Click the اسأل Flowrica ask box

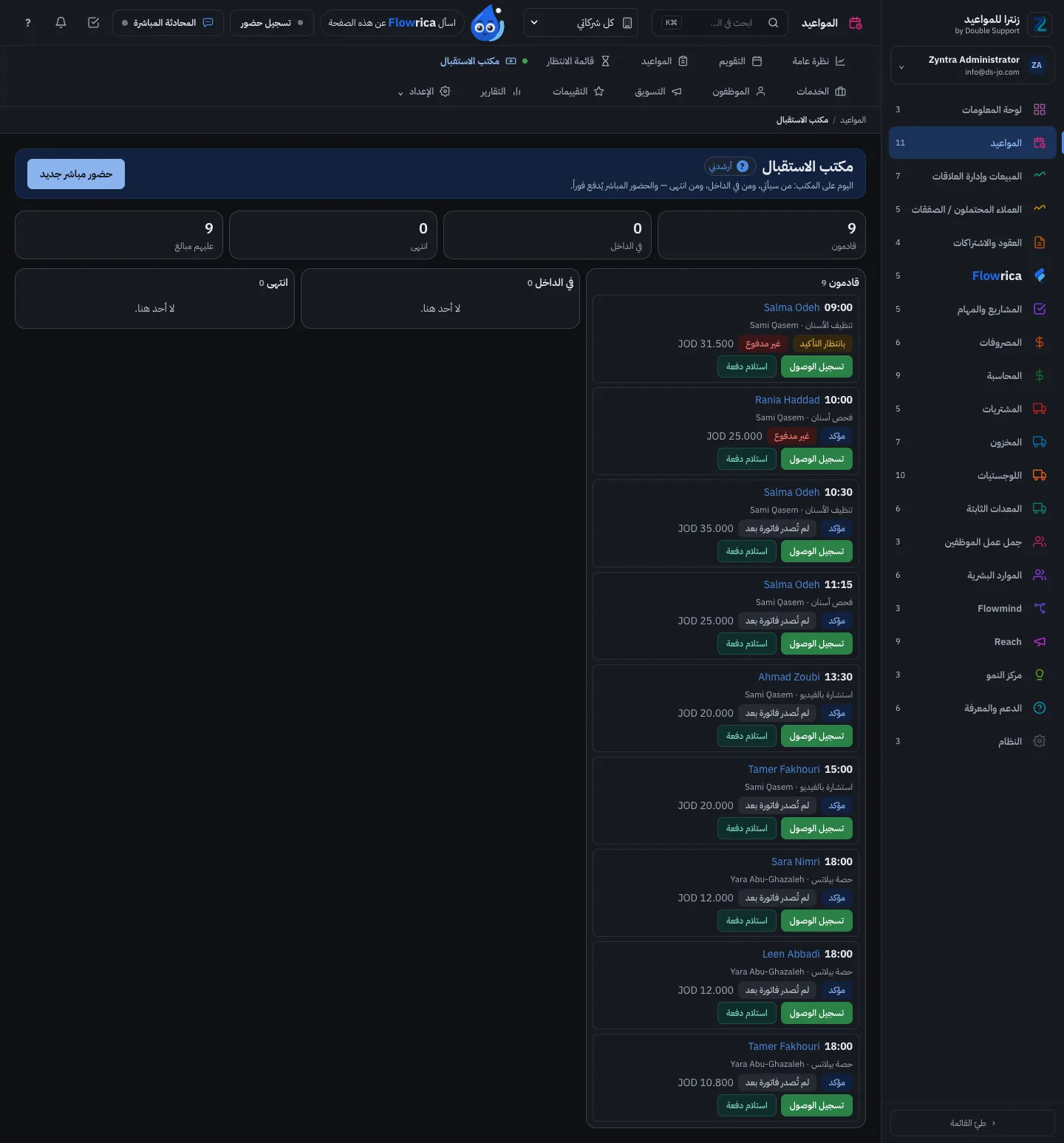(x=392, y=23)
